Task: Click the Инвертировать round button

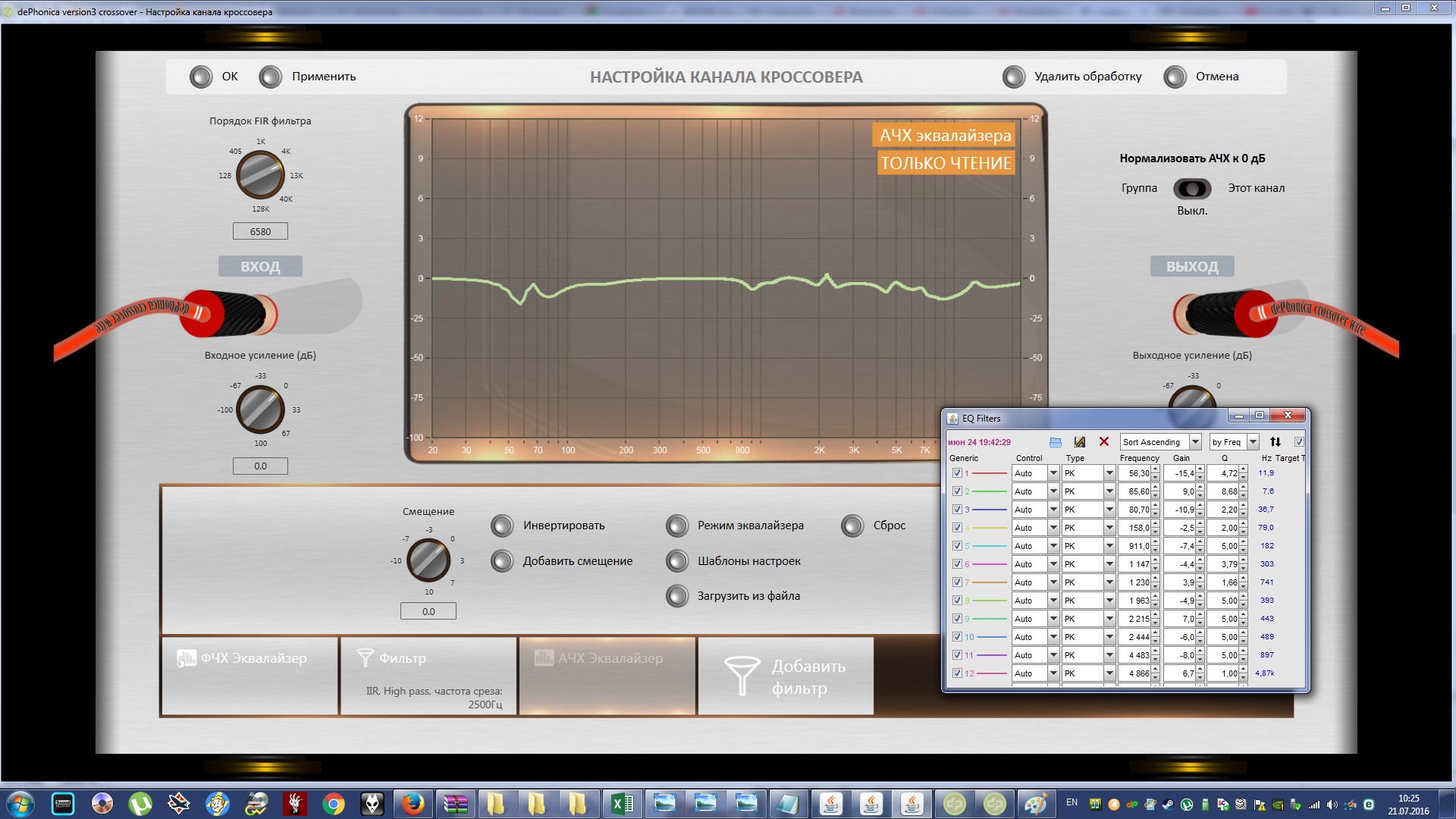Action: [x=502, y=526]
